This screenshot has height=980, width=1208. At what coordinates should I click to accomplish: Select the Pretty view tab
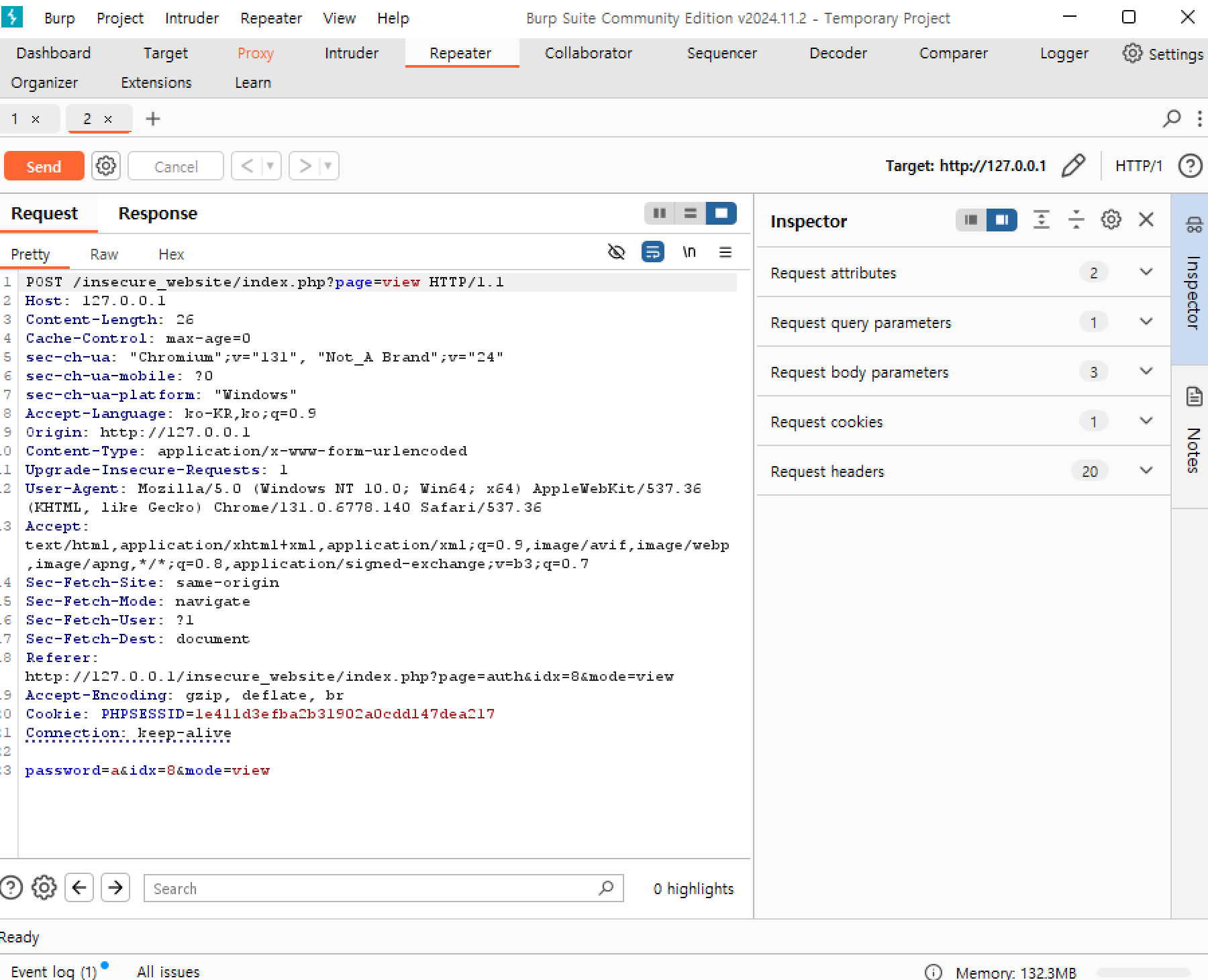(30, 254)
